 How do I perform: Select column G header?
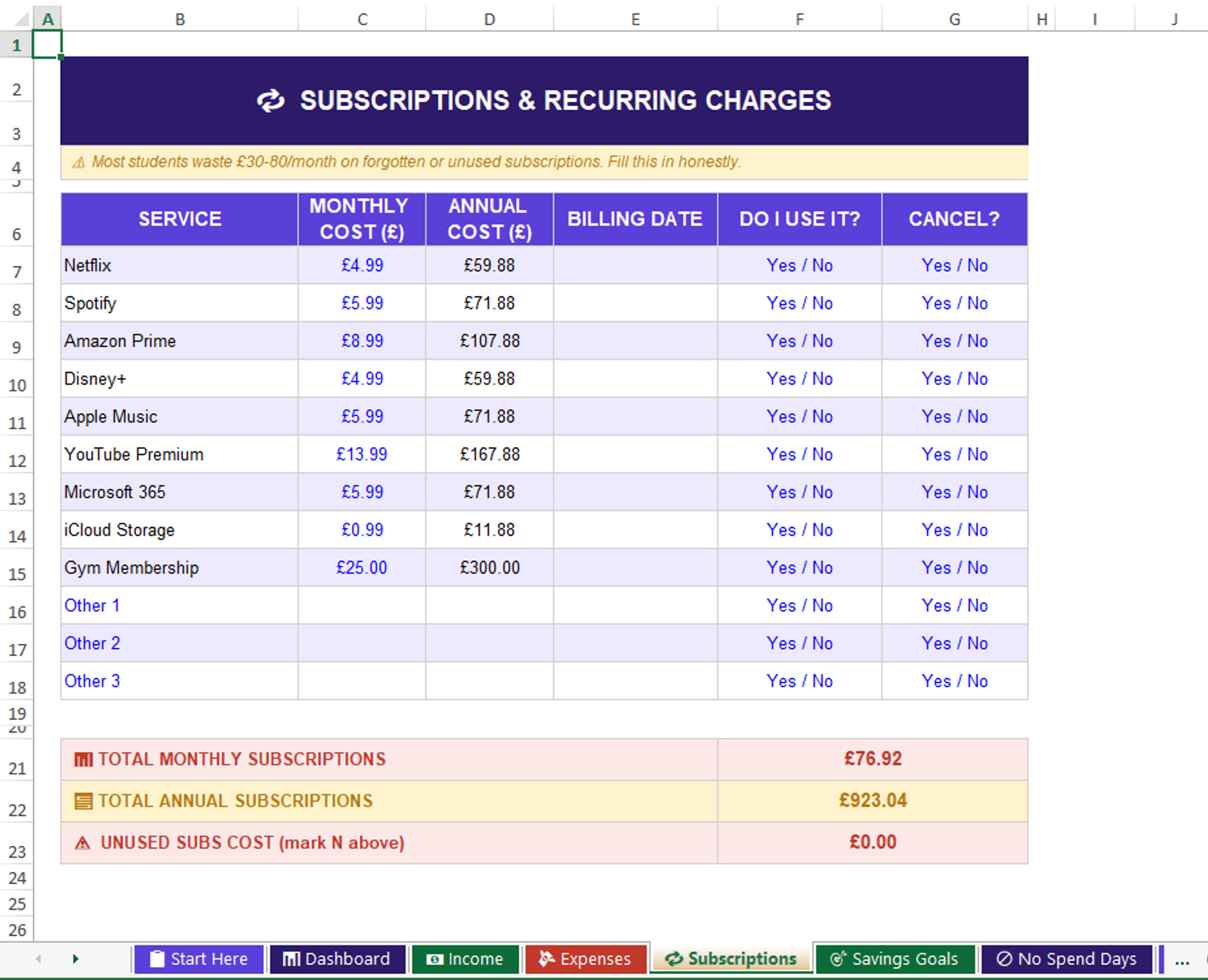coord(955,19)
